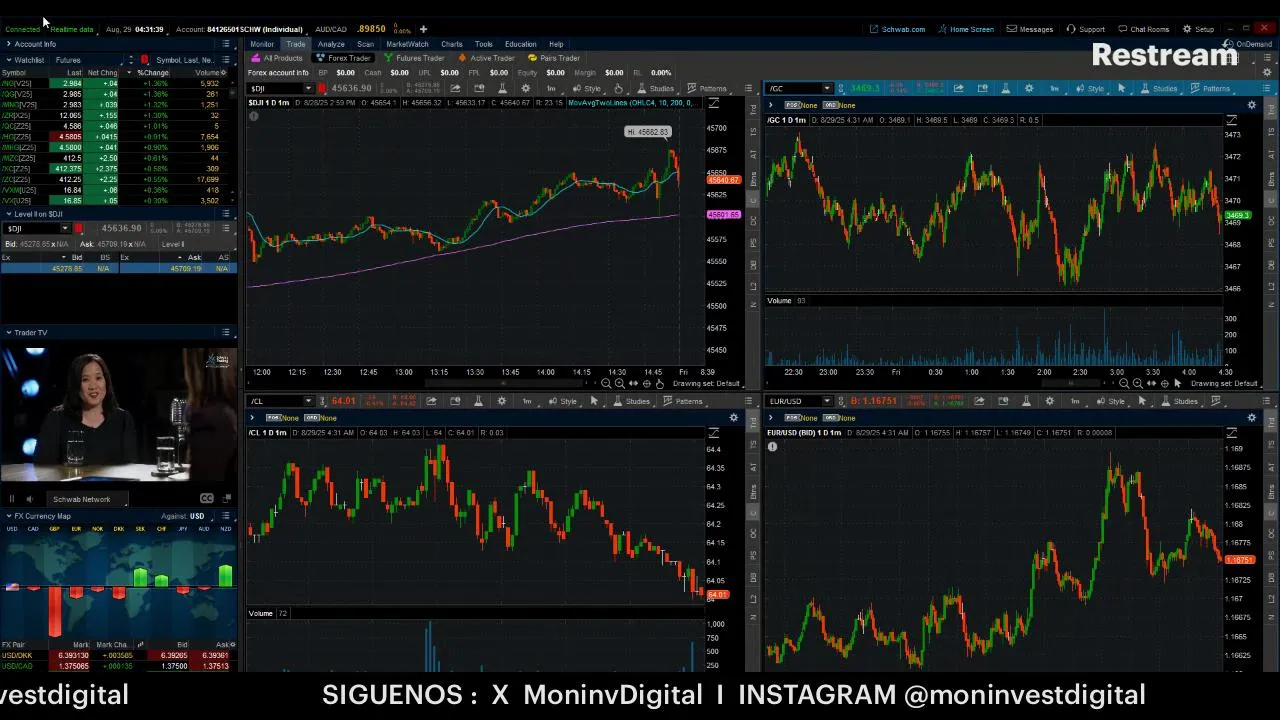Open the EUR/USD chart symbol dropdown
Viewport: 1280px width, 720px height.
pyautogui.click(x=826, y=401)
